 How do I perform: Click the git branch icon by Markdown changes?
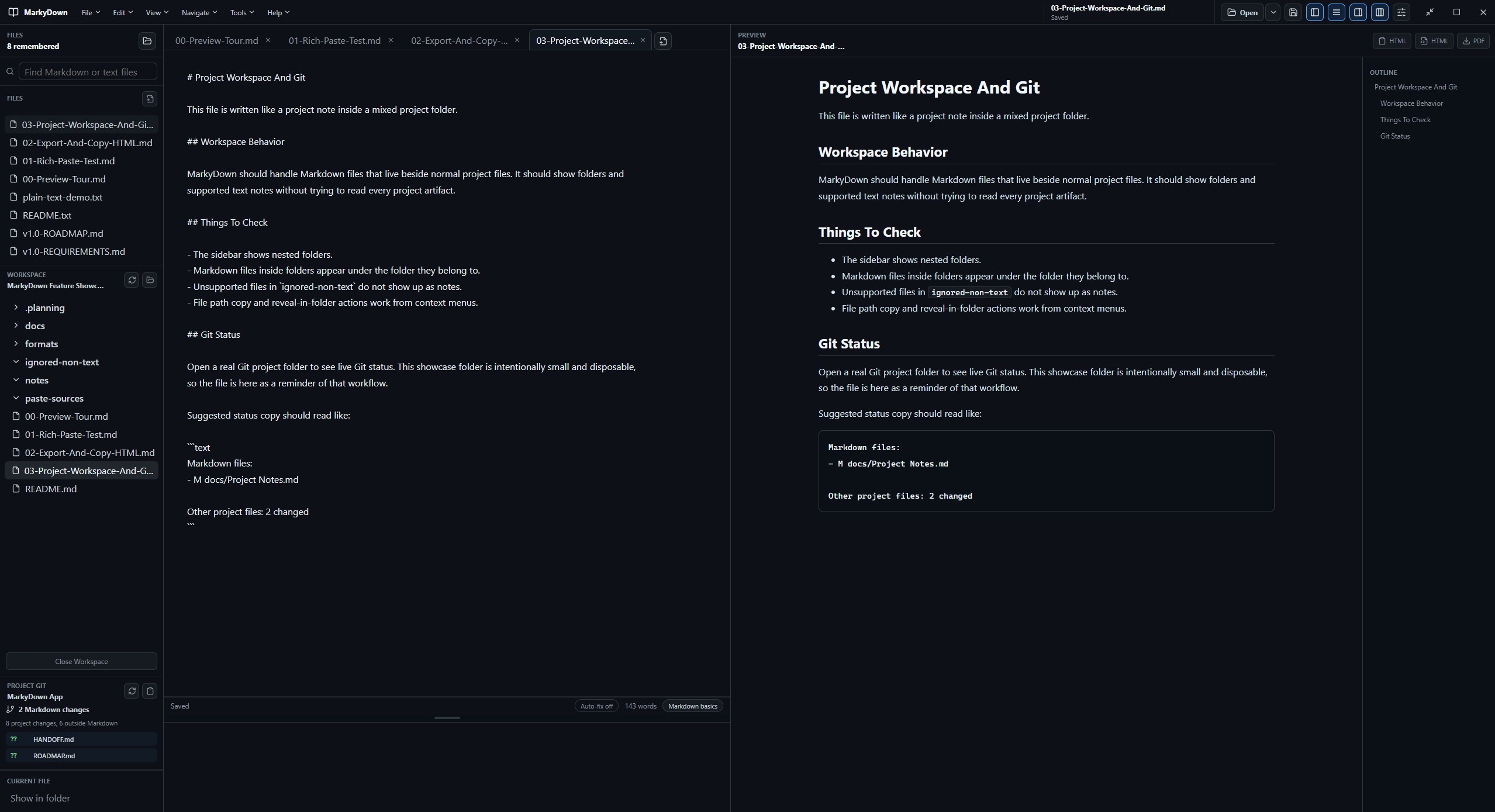pos(10,710)
